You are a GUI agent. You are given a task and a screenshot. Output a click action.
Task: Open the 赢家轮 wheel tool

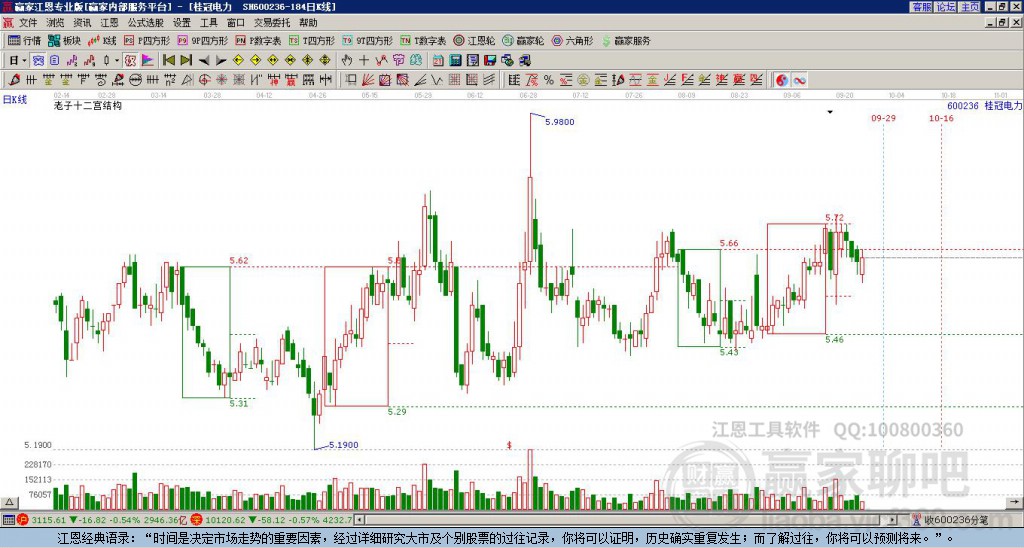[523, 40]
